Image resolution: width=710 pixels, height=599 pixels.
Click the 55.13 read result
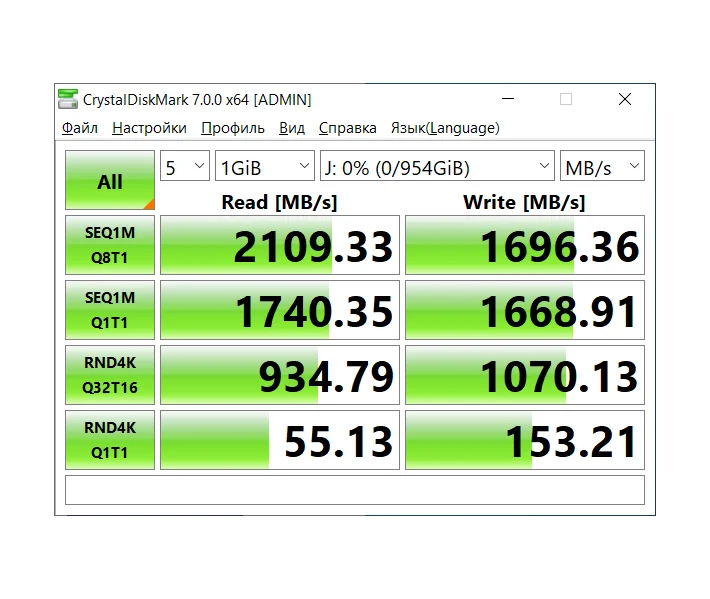pos(280,440)
